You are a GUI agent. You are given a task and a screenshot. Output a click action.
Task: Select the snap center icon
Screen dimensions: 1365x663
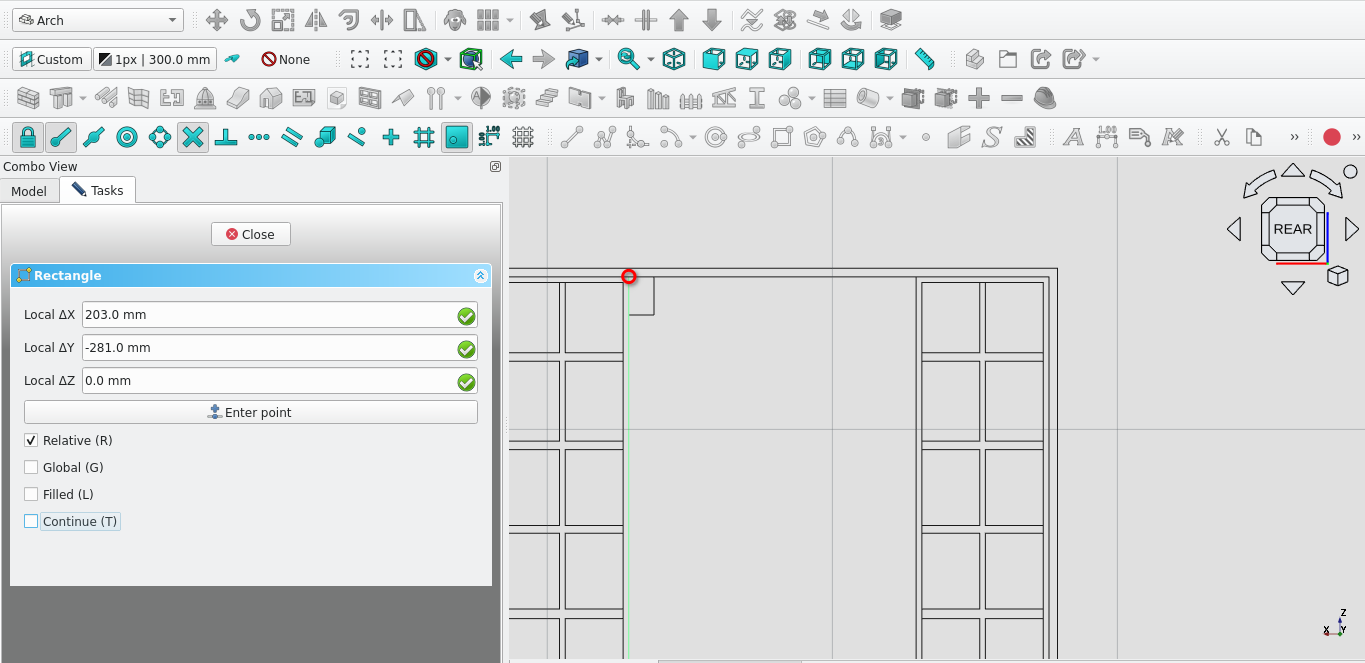127,137
